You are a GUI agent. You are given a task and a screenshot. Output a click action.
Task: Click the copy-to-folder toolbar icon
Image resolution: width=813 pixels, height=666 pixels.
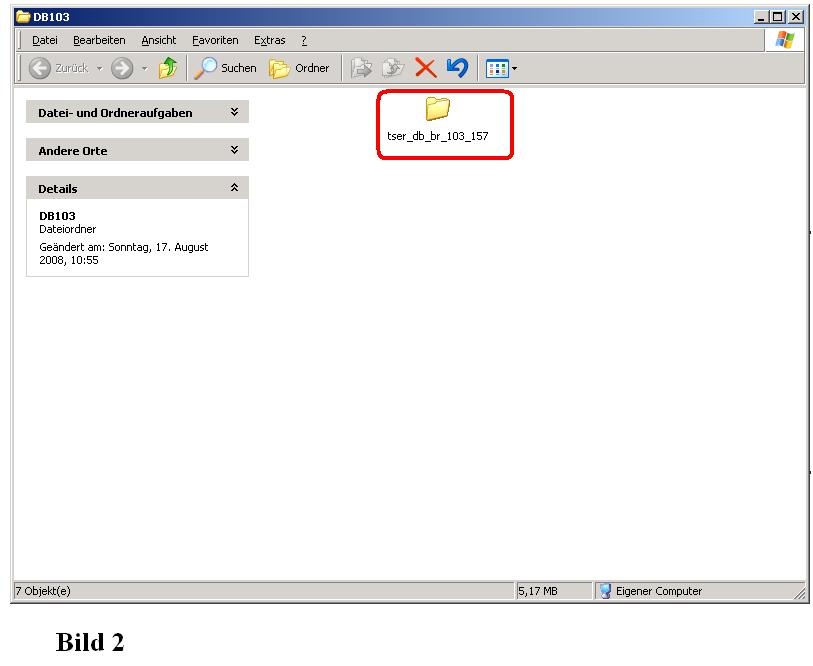394,68
